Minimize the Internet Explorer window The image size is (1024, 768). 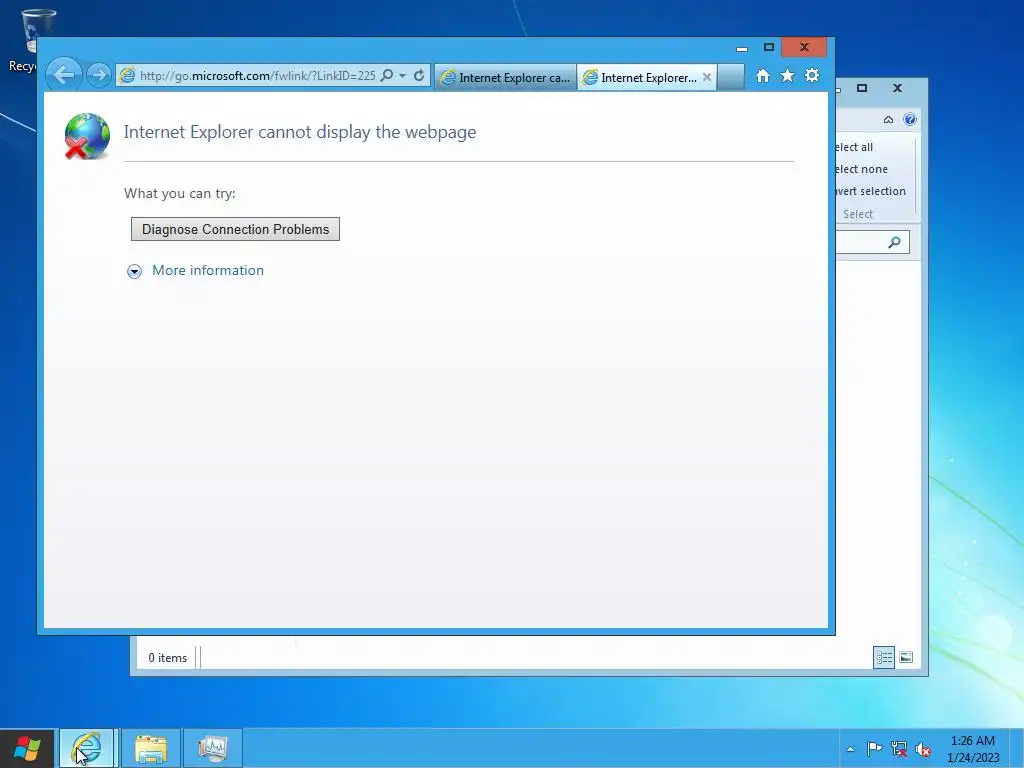(x=742, y=48)
